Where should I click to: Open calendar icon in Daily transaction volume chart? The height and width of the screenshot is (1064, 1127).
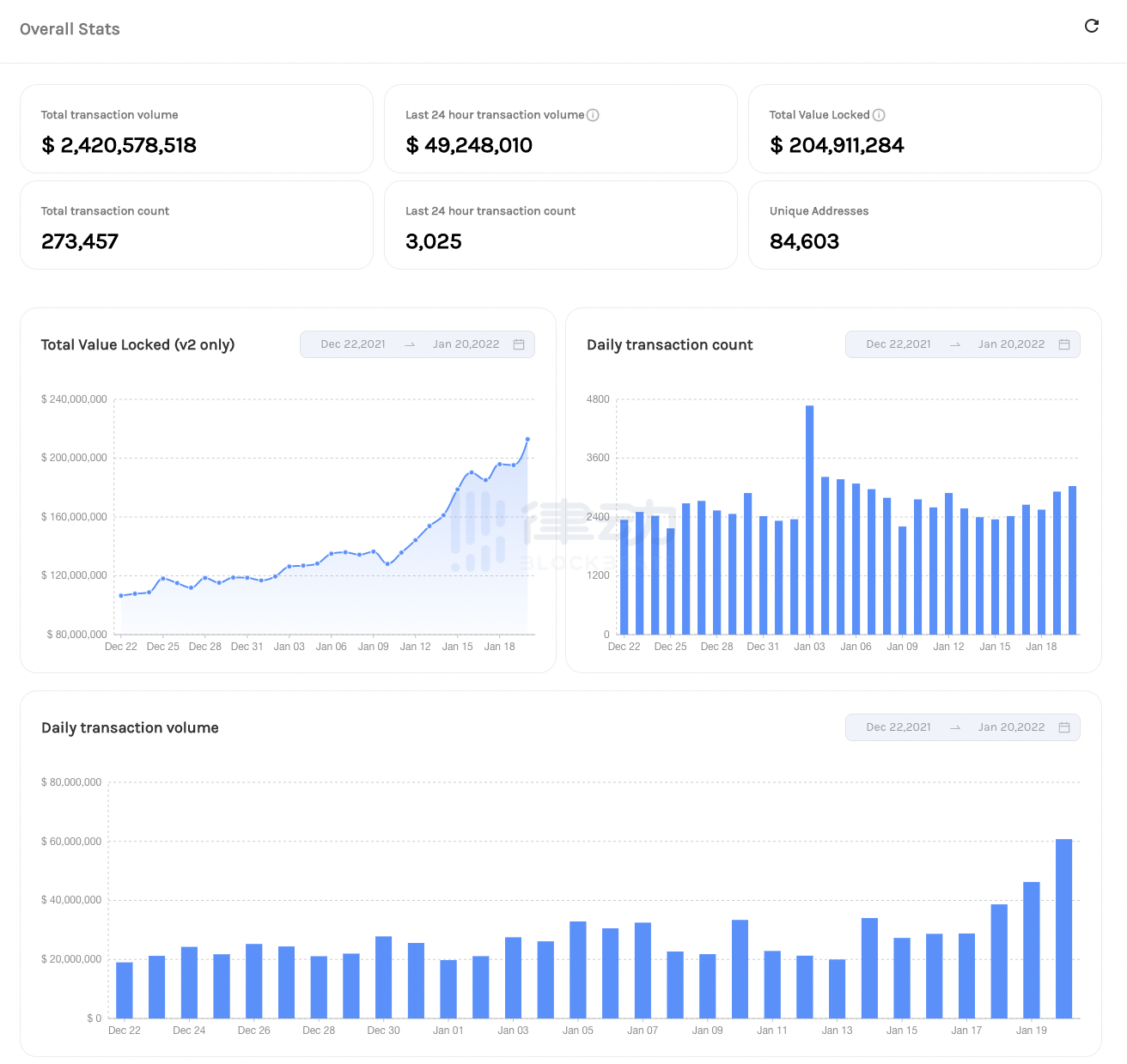(x=1064, y=727)
